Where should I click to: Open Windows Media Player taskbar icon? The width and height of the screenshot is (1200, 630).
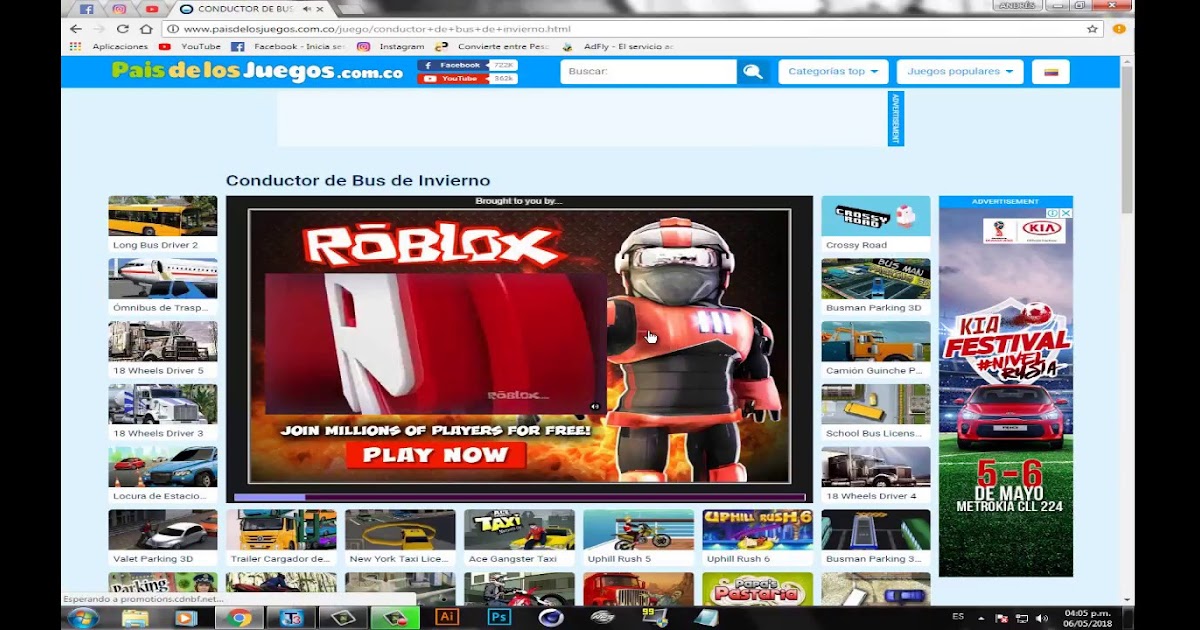(x=186, y=618)
